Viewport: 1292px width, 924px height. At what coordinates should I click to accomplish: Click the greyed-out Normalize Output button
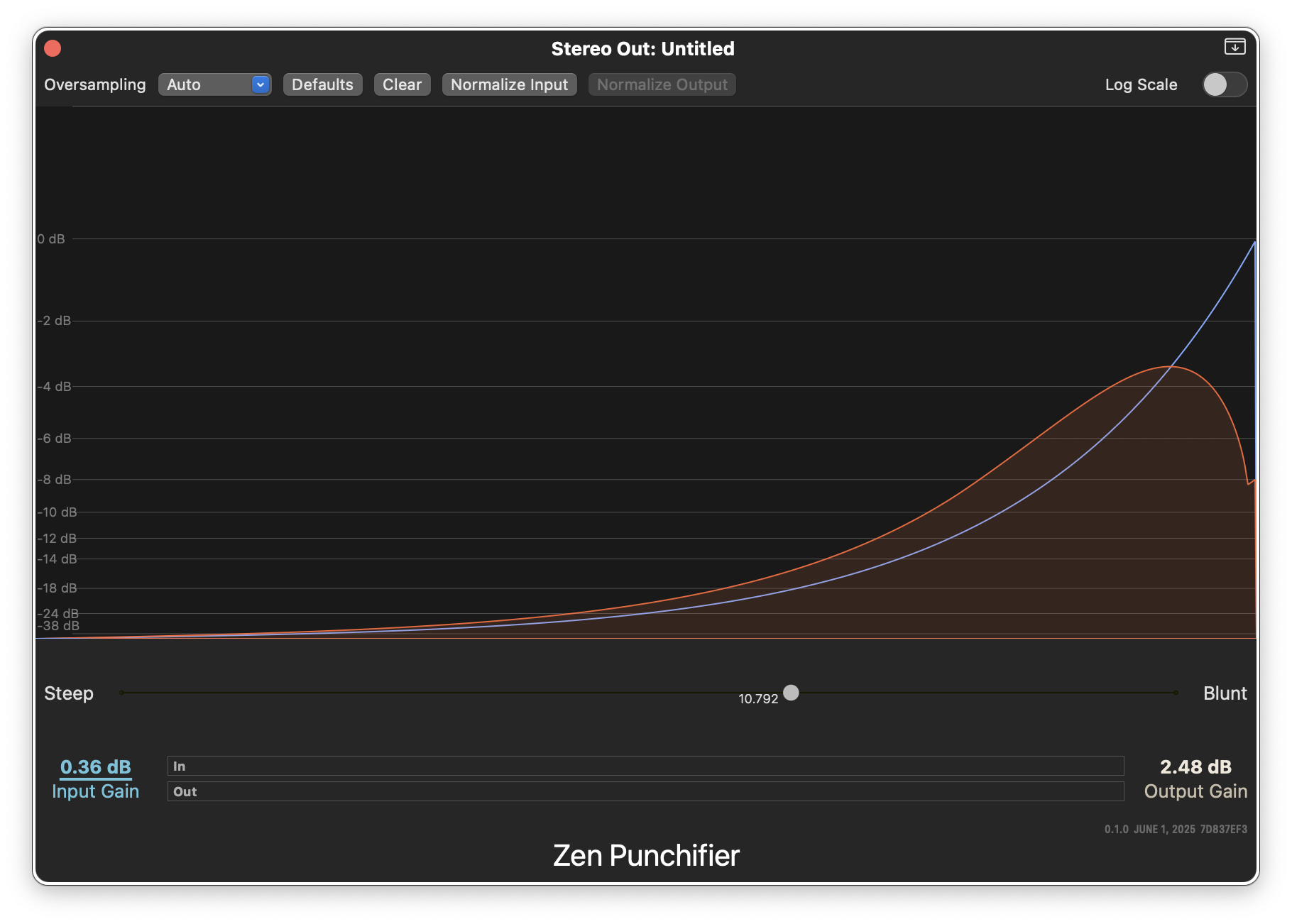pyautogui.click(x=662, y=84)
